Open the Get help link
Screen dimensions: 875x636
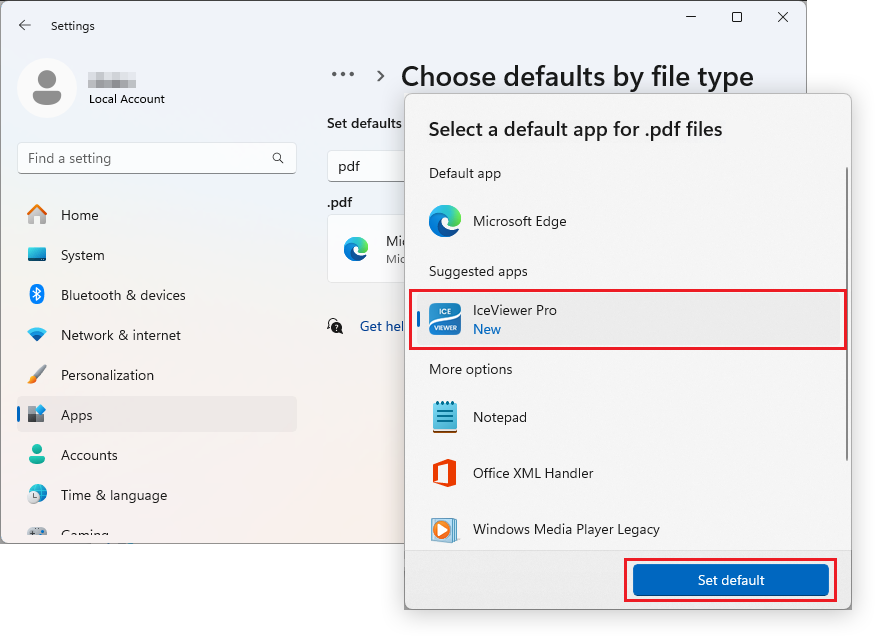coord(381,326)
